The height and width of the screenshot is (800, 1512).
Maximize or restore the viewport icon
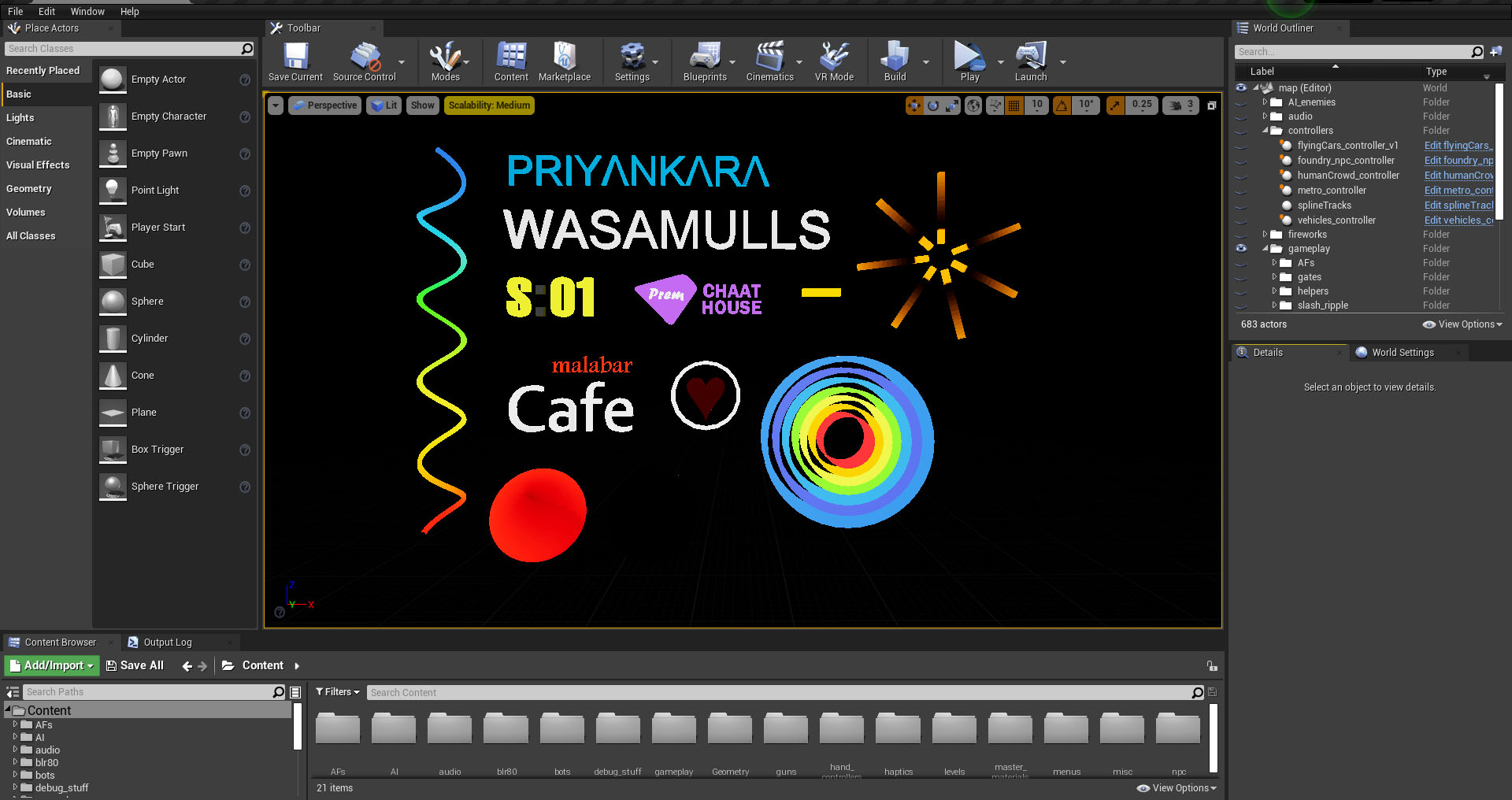[1212, 106]
